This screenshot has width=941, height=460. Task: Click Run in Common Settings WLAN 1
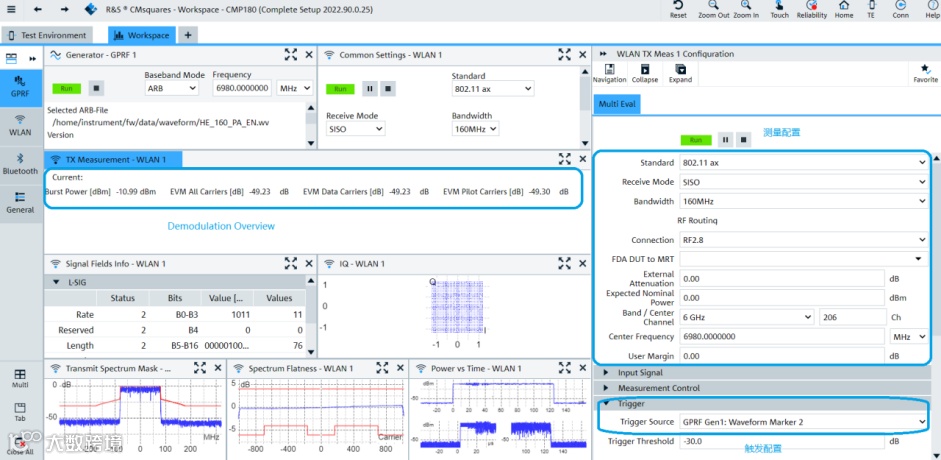[x=340, y=89]
